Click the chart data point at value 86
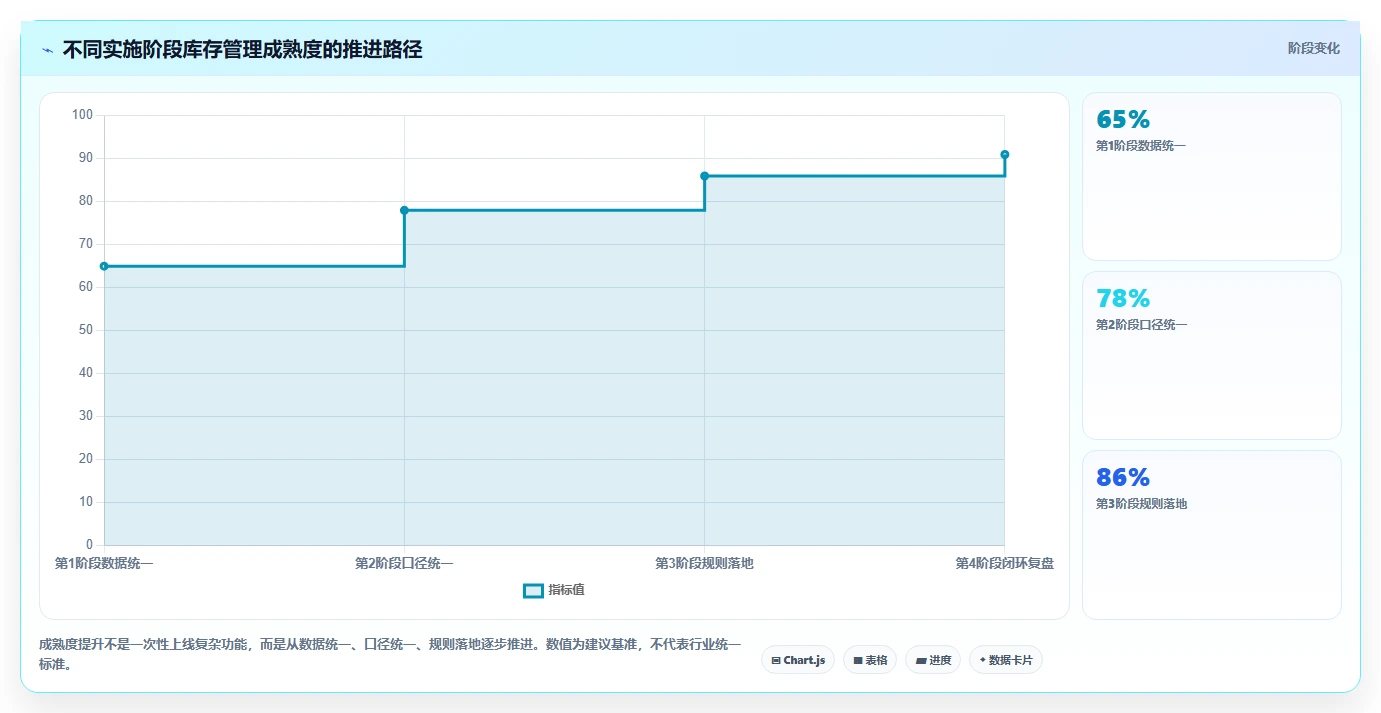This screenshot has width=1381, height=713. [704, 176]
